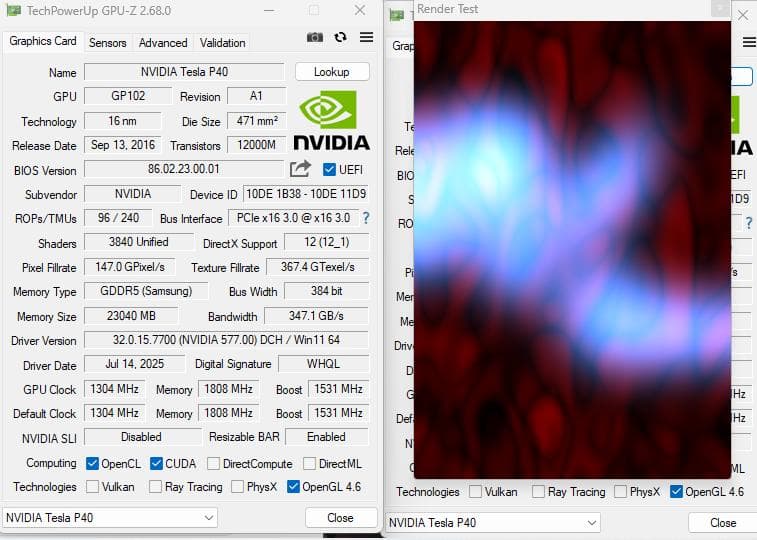Toggle Vulkan checkbox in the second GPU-Z window
The image size is (757, 540).
pyautogui.click(x=476, y=491)
